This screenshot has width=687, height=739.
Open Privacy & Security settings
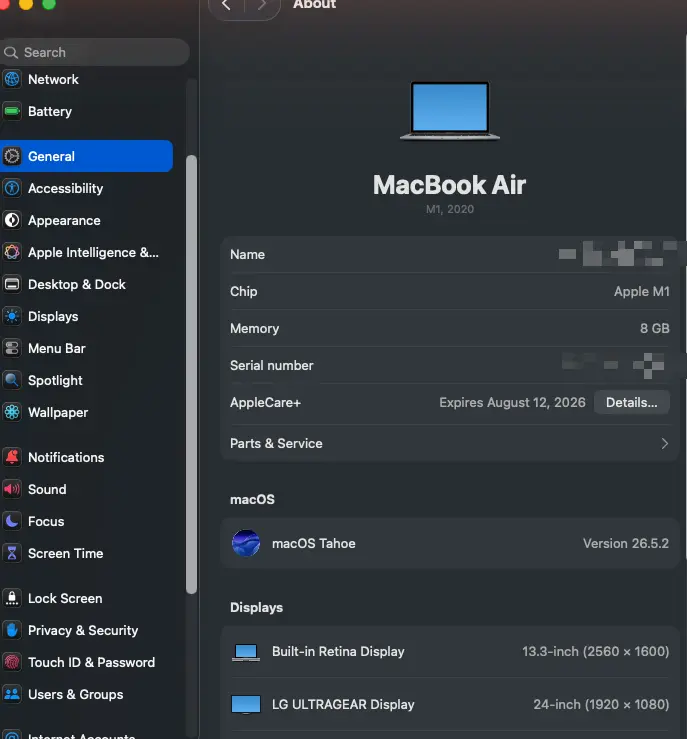(x=87, y=630)
